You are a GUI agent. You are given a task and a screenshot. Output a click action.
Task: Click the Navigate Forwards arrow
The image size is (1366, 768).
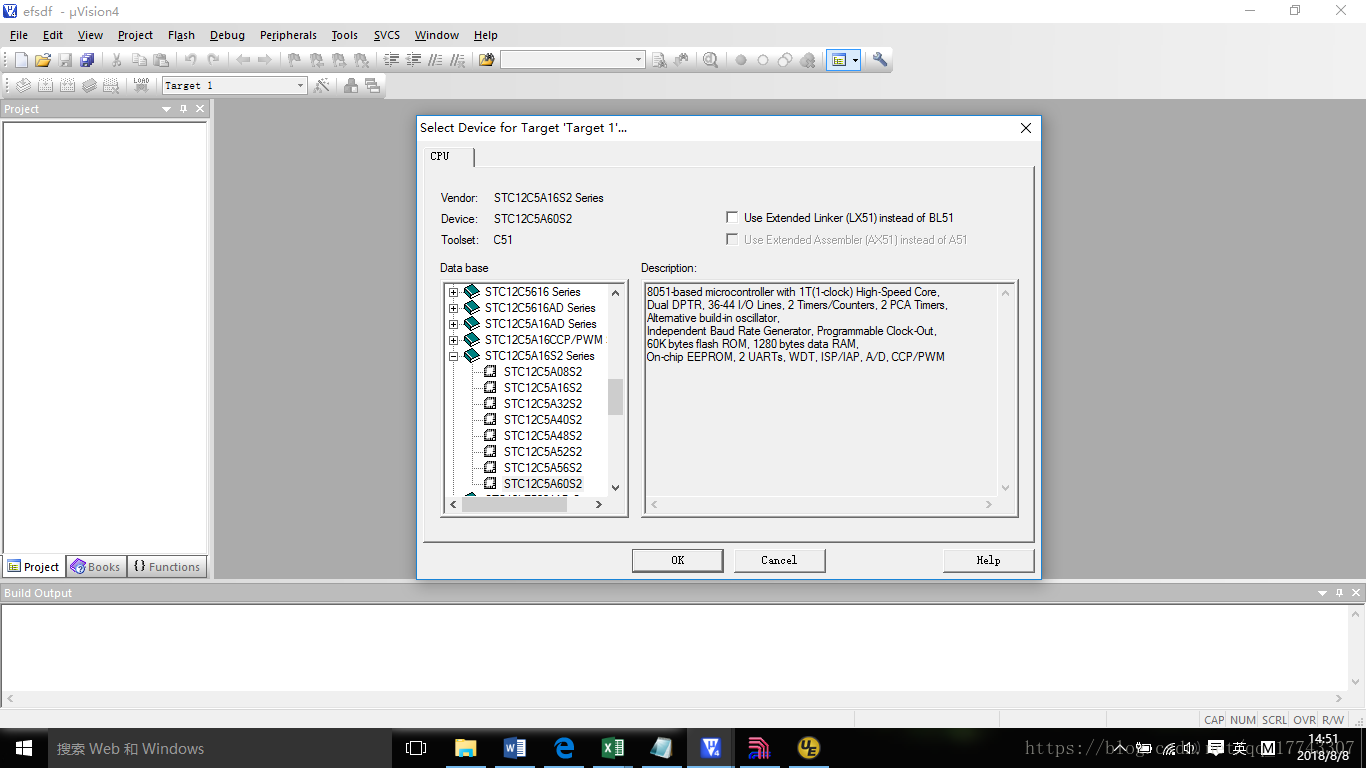265,60
